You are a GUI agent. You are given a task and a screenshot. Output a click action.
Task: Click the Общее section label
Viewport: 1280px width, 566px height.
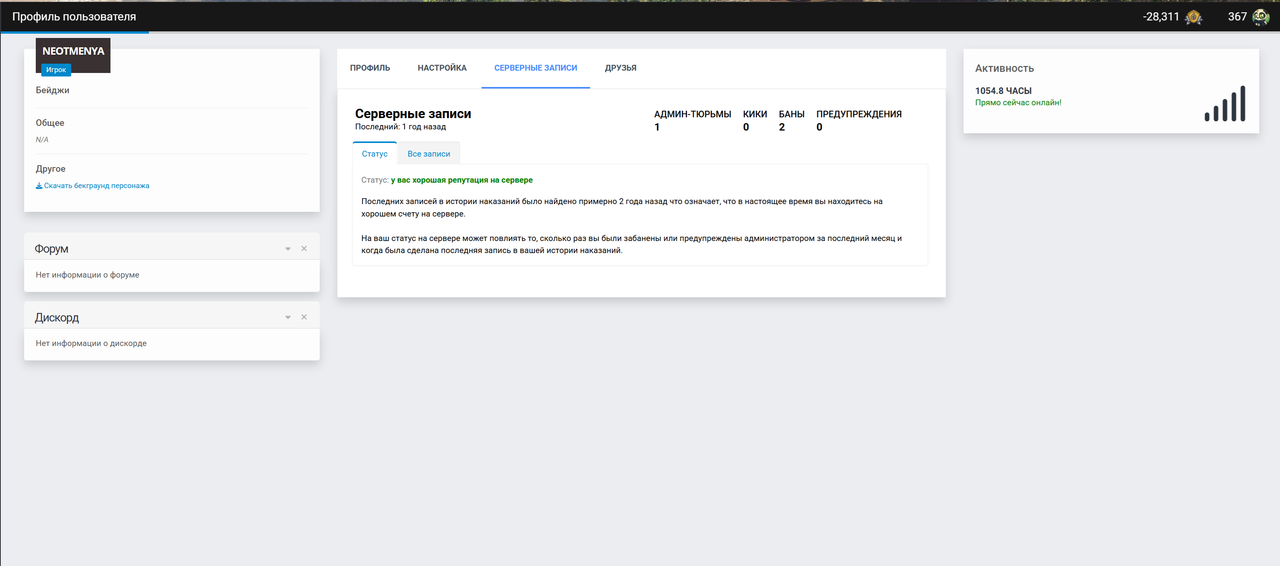(50, 123)
